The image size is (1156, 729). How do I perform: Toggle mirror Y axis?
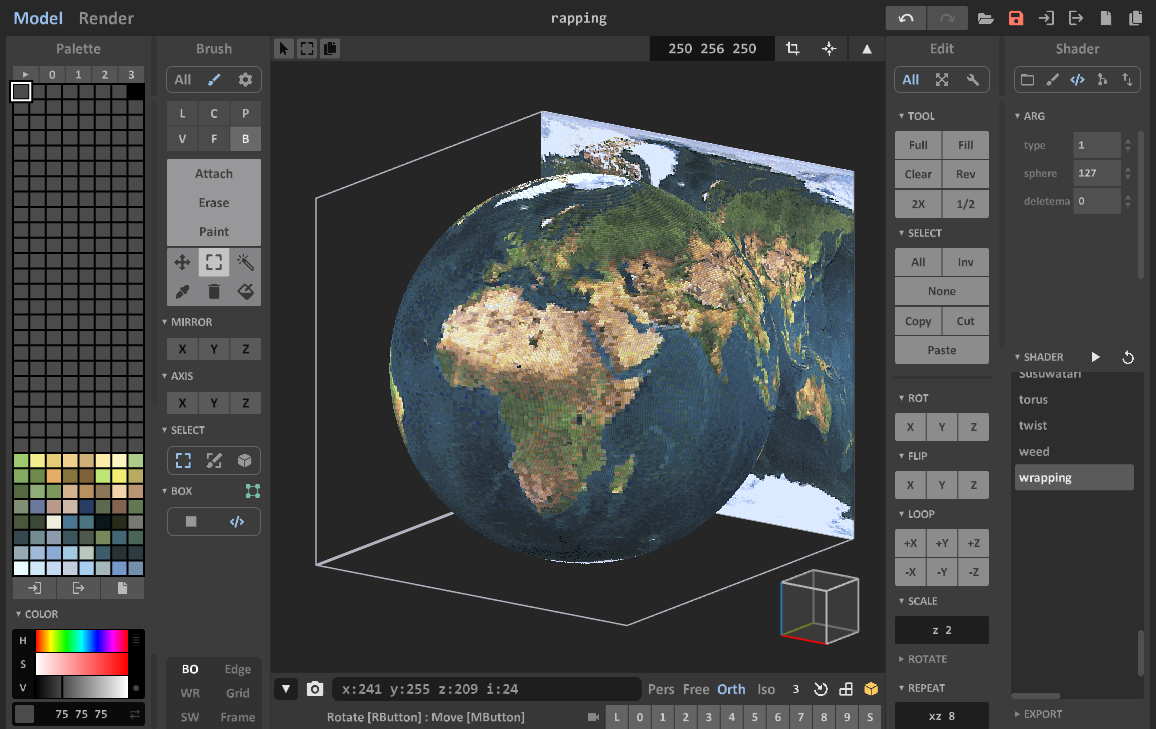pyautogui.click(x=214, y=349)
